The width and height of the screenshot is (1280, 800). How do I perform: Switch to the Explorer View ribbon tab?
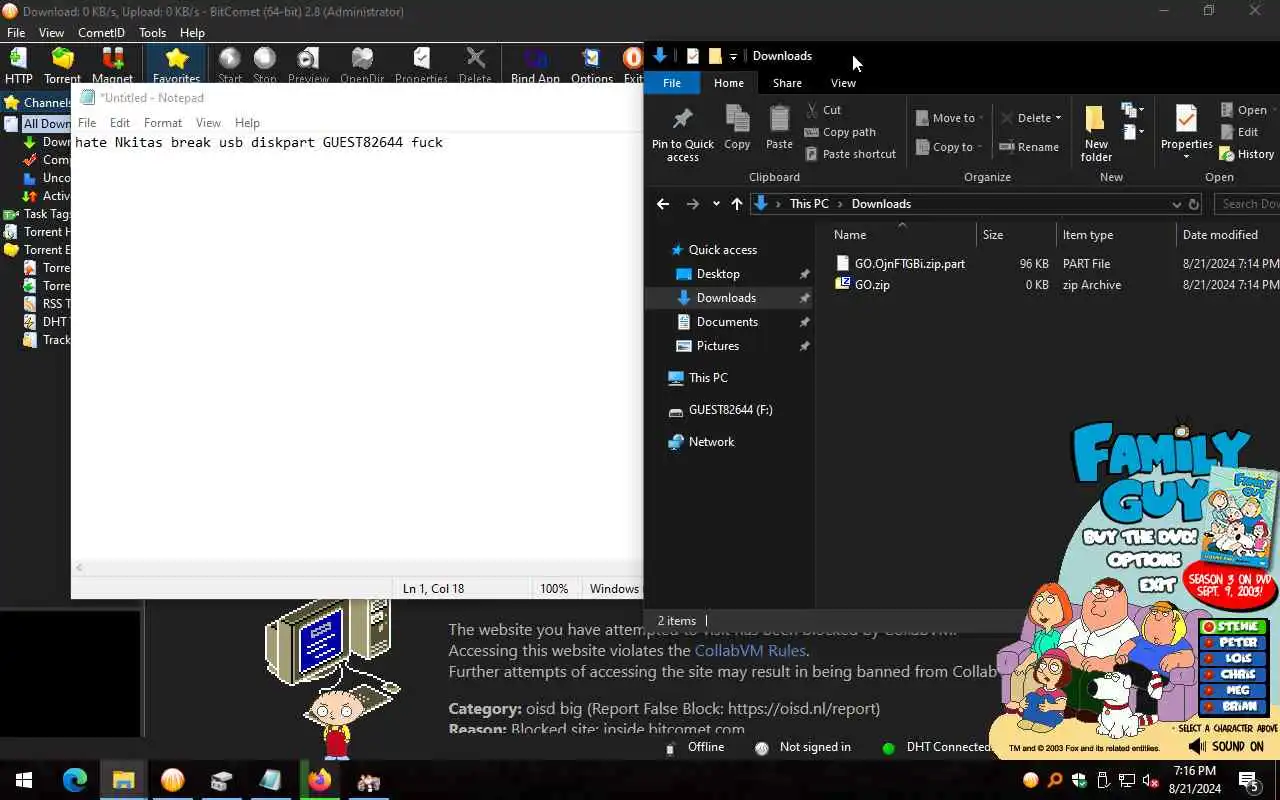pyautogui.click(x=843, y=83)
